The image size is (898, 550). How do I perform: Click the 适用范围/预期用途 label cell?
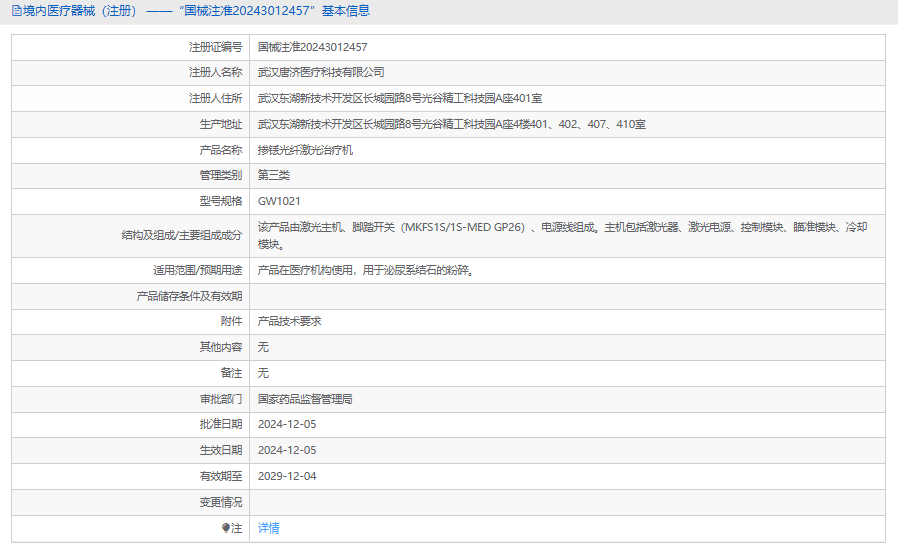coord(131,270)
